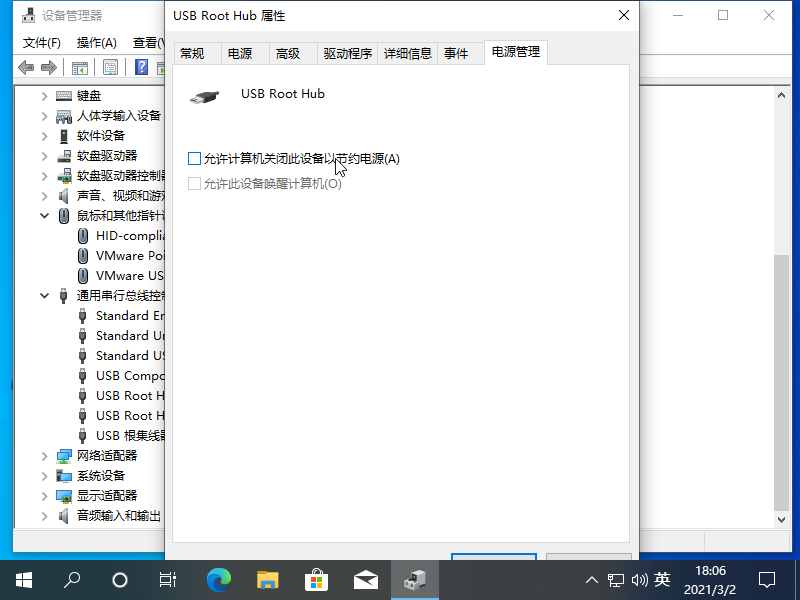Screen dimensions: 800x600
Task: Collapse the 通用串行总线控制器 branch
Action: pos(43,295)
